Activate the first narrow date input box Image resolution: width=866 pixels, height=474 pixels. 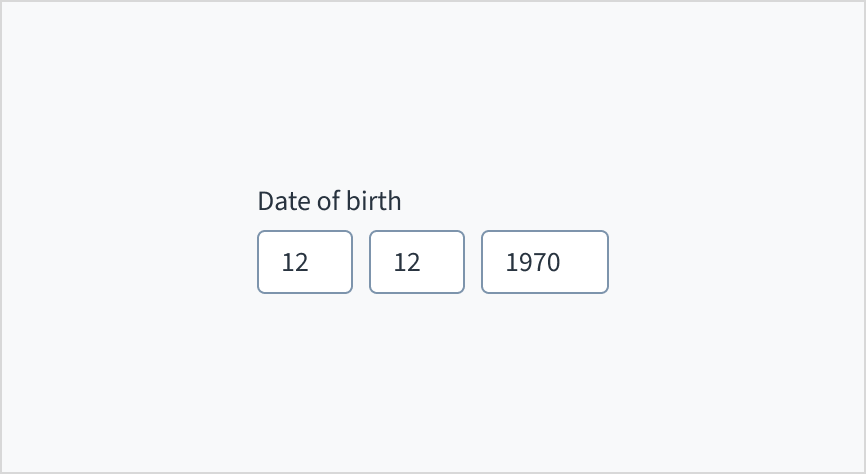pos(305,262)
